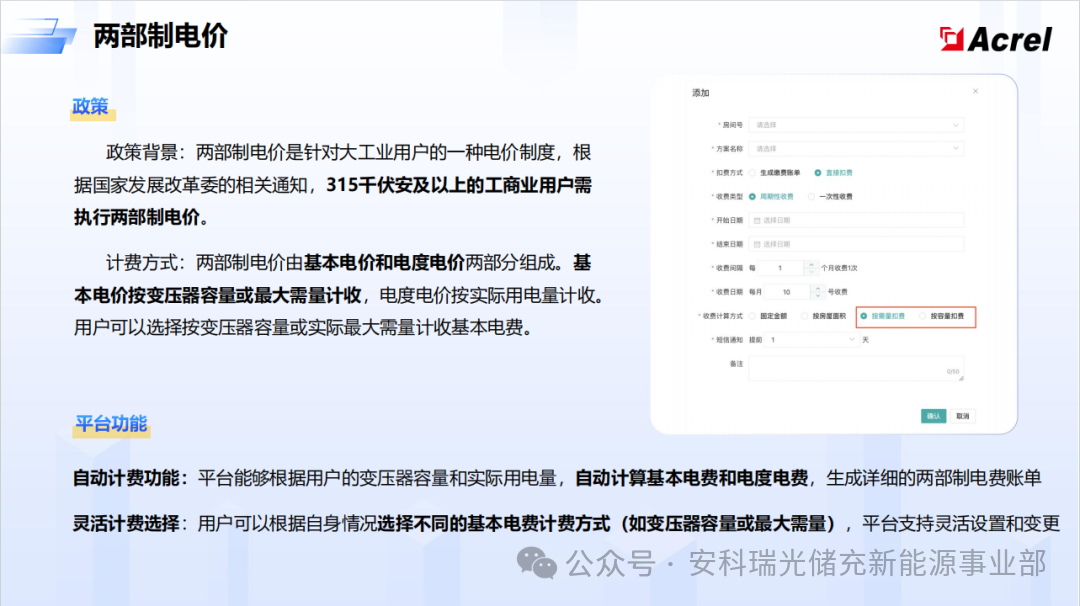The height and width of the screenshot is (606, 1080).
Task: Click the Acrel logo
Action: pos(996,39)
